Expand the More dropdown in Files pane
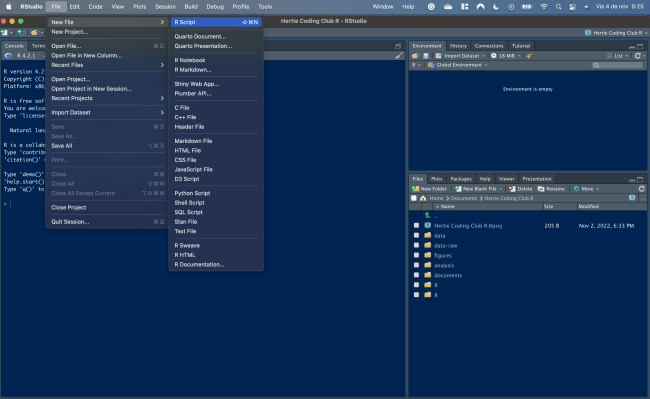 coord(586,189)
